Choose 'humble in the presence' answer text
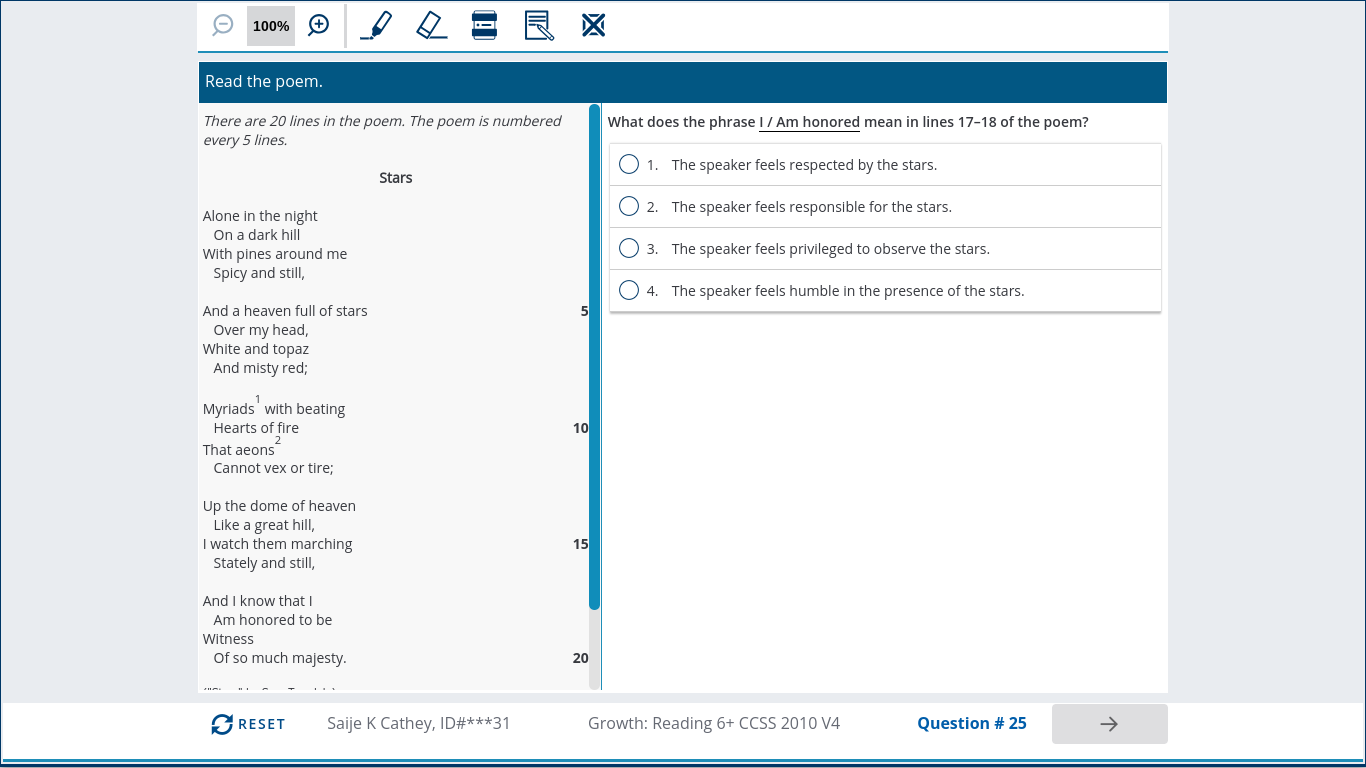Screen dimensions: 1366x768 [x=848, y=291]
